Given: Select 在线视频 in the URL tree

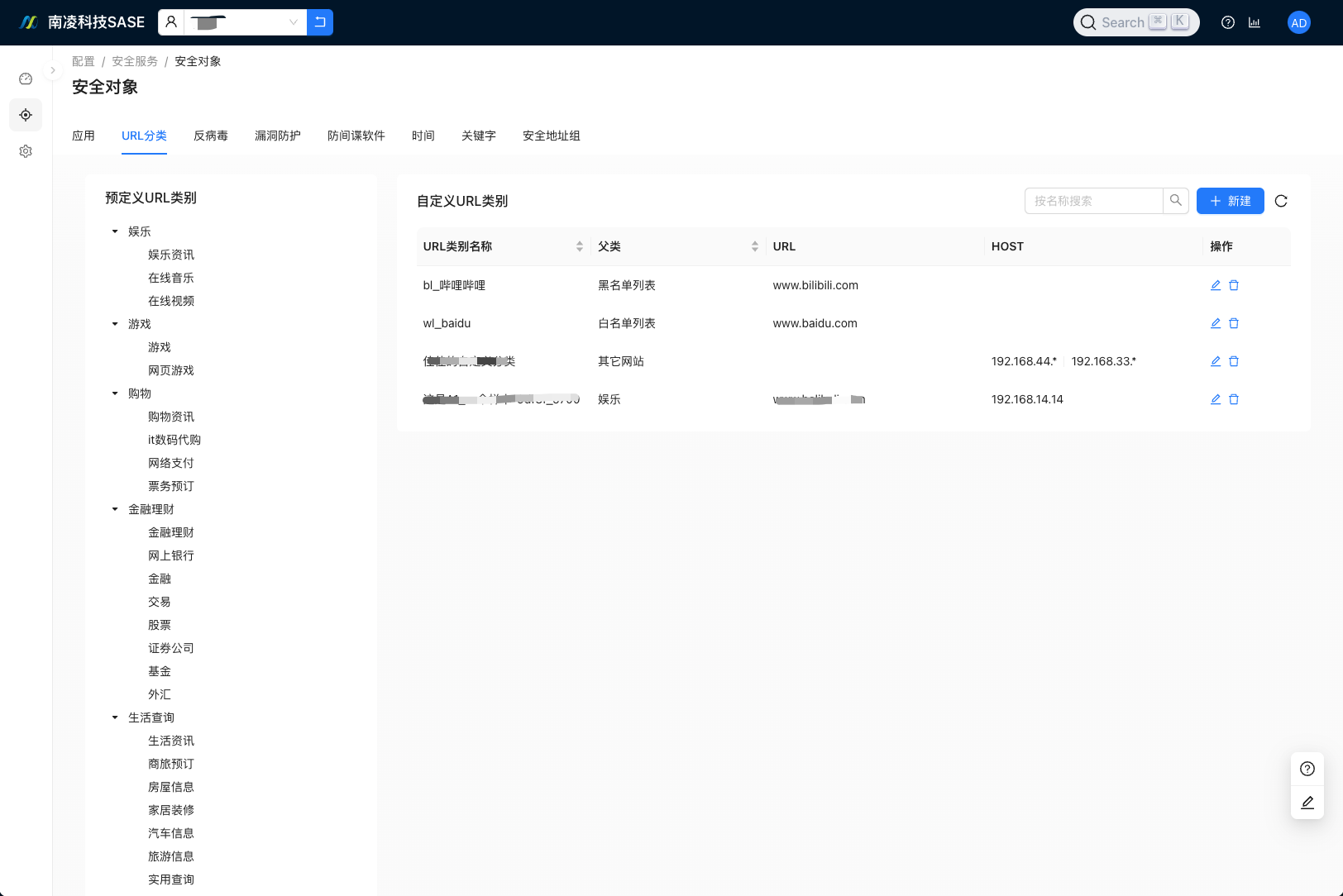Looking at the screenshot, I should pyautogui.click(x=171, y=301).
